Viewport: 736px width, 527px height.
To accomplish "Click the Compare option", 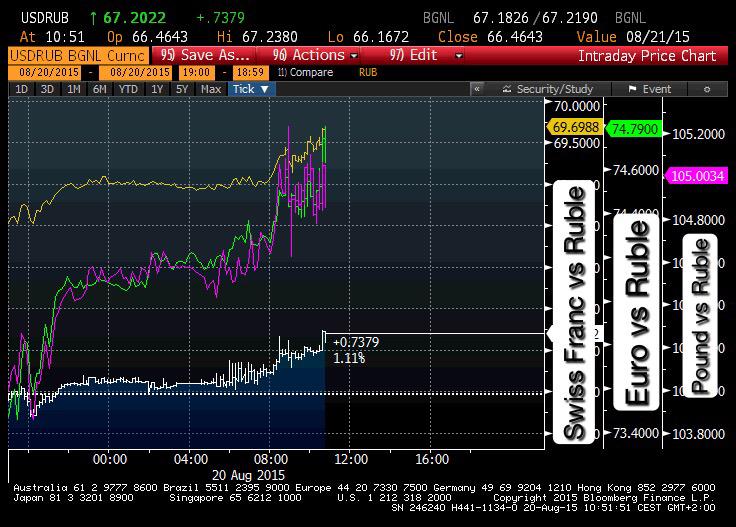I will coord(305,72).
